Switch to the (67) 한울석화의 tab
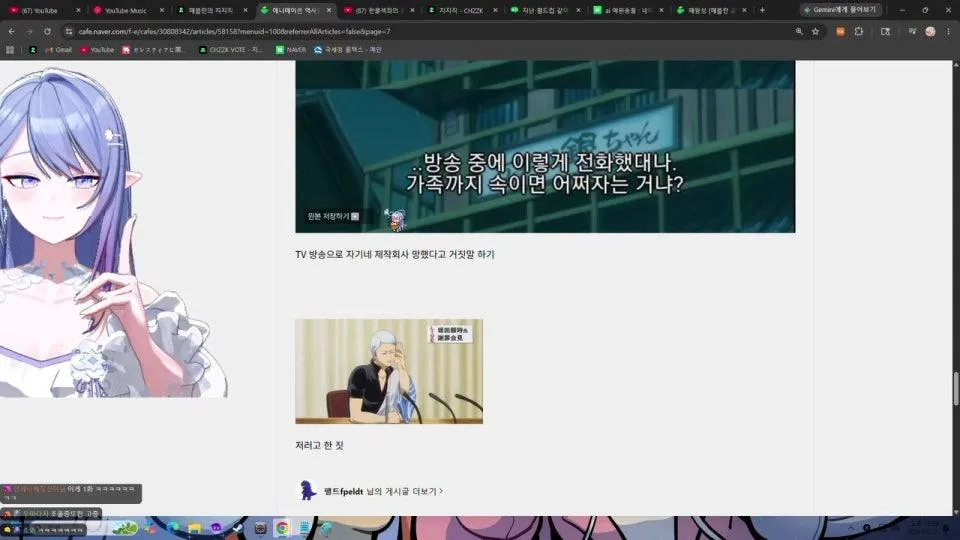The width and height of the screenshot is (960, 540). [x=380, y=10]
